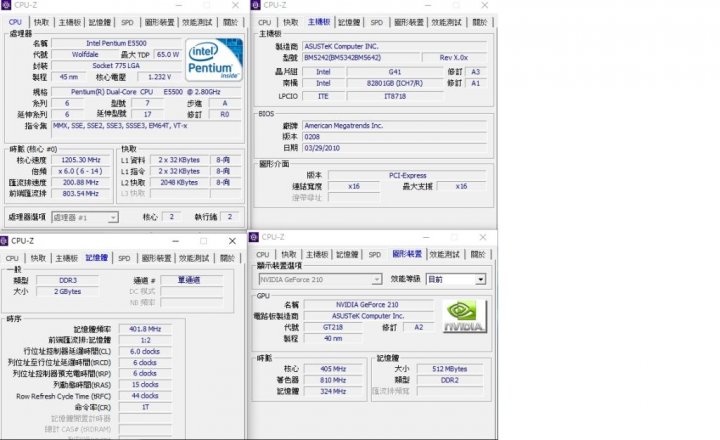Screen dimensions: 720x440
Task: Select 快取 tab in mainboard window
Action: point(291,22)
